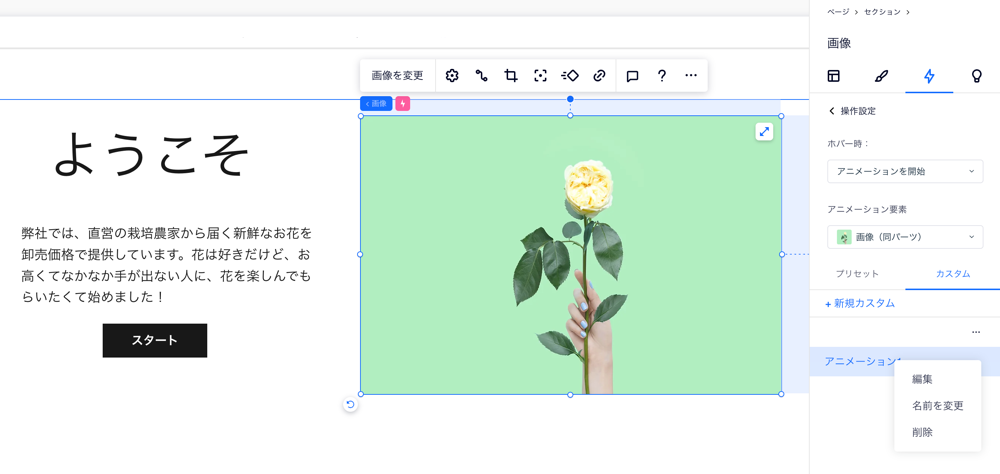The image size is (1000, 474).
Task: Open image settings gear icon
Action: point(452,76)
